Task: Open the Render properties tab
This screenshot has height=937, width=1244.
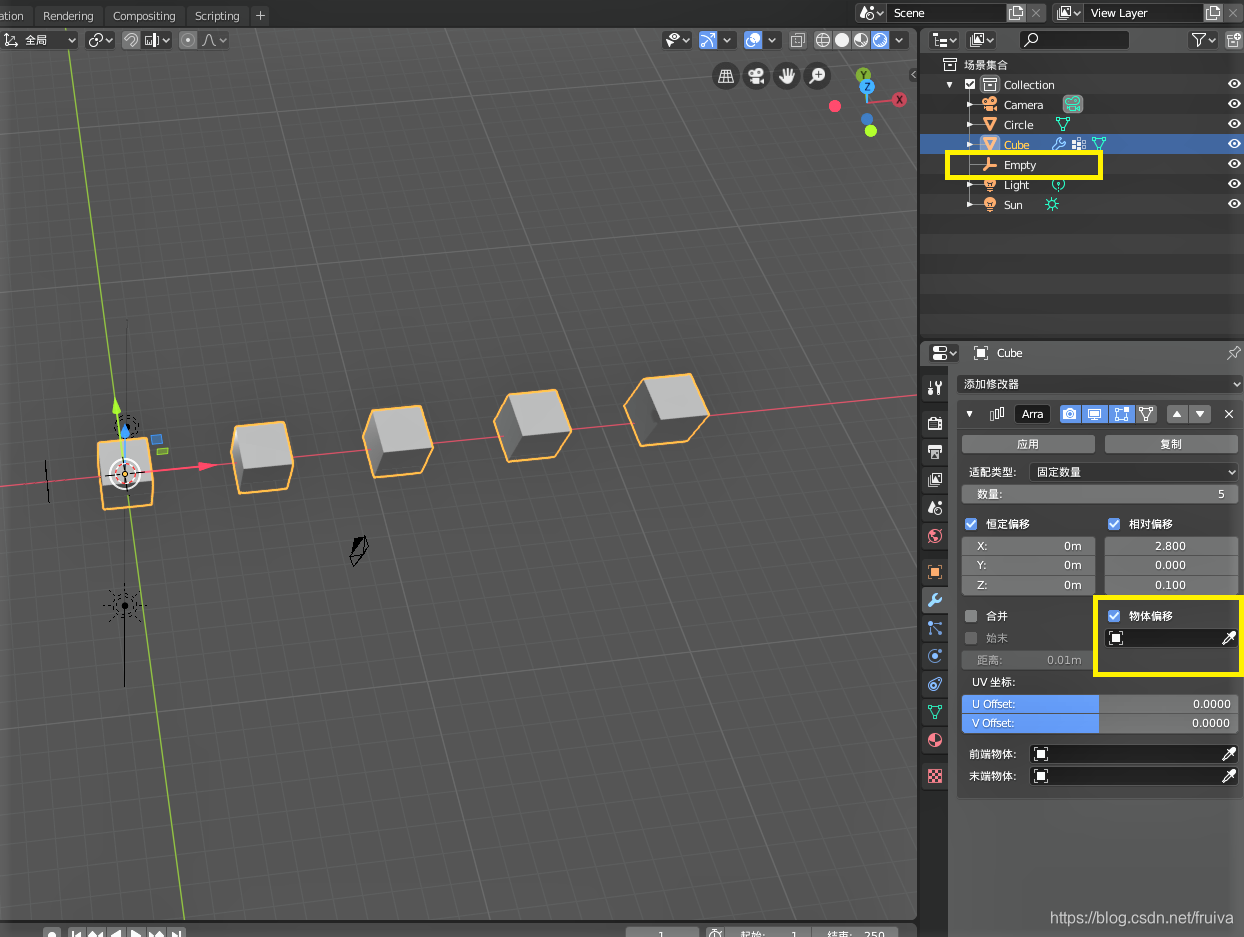Action: (x=935, y=423)
